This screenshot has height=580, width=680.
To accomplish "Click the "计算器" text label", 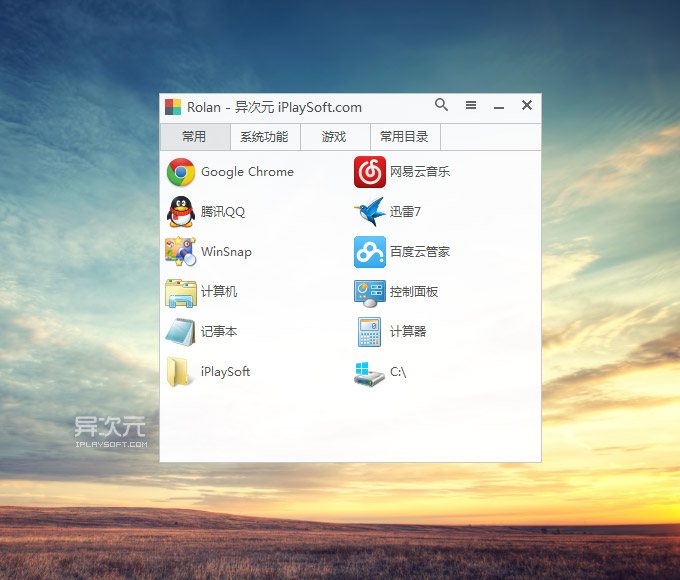I will click(408, 331).
